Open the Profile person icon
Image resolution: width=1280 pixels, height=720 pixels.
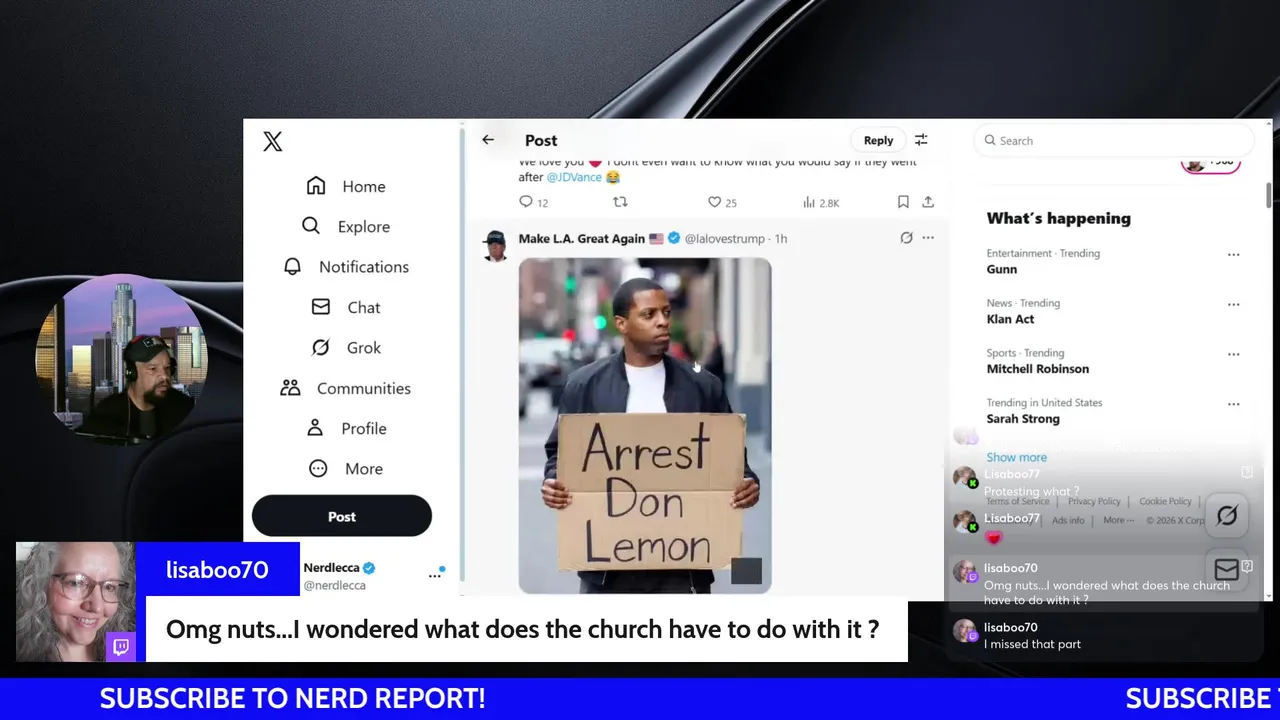[x=315, y=428]
